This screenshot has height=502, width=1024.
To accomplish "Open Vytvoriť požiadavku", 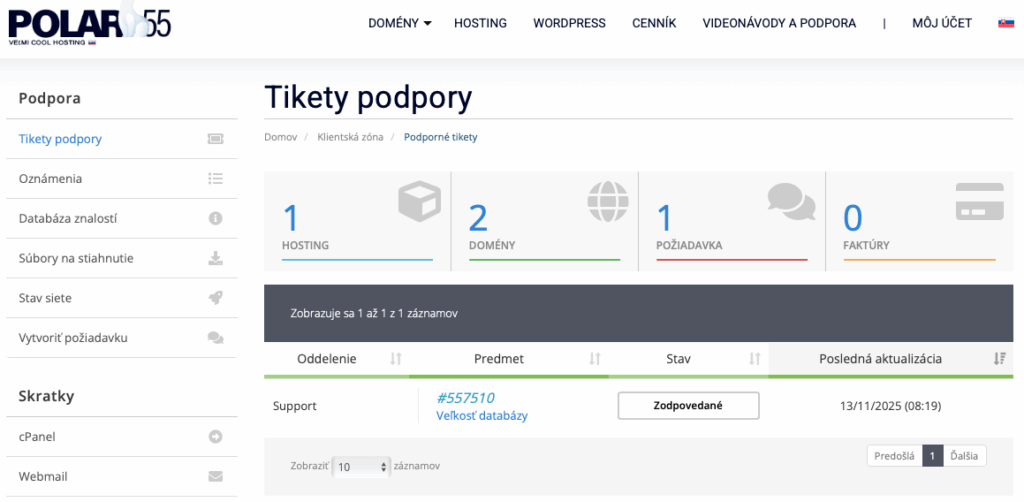I will click(122, 338).
